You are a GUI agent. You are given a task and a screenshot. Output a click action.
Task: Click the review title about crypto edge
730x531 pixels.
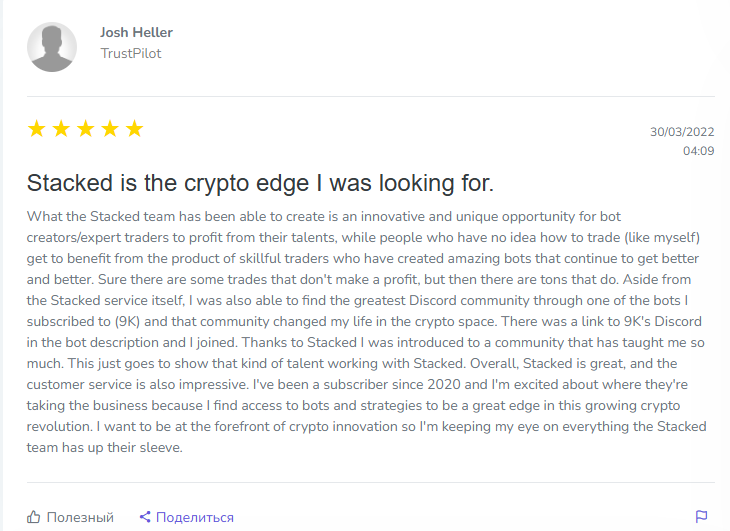pos(260,184)
